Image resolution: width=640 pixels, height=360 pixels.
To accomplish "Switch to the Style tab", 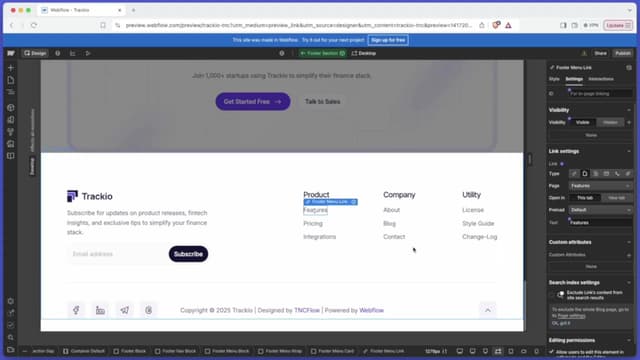I will [554, 79].
